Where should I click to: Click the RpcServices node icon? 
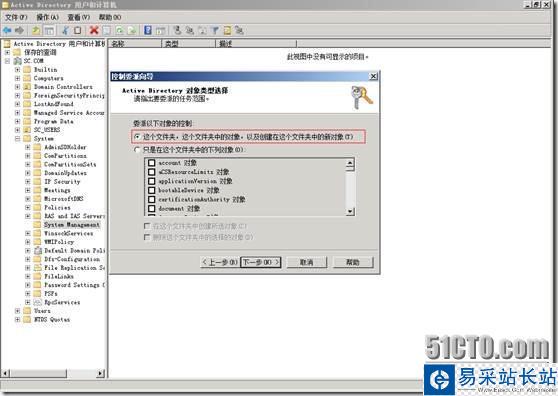coord(38,302)
